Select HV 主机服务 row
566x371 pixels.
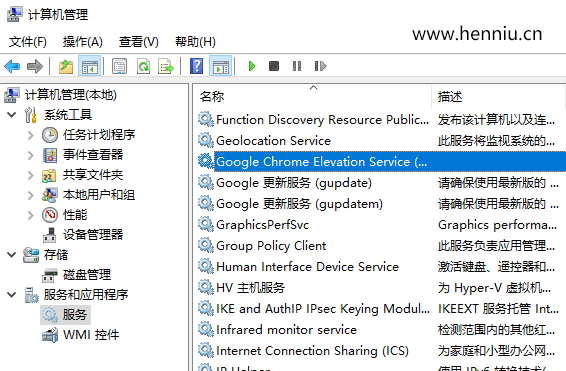coord(381,288)
